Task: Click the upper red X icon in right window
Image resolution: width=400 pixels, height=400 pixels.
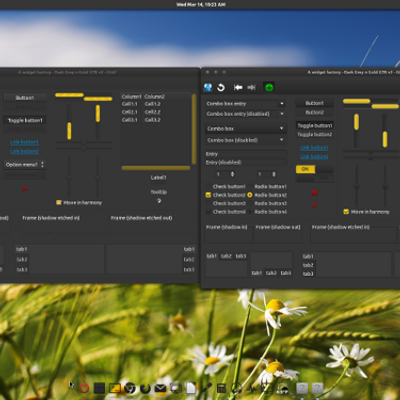Action: point(314,193)
